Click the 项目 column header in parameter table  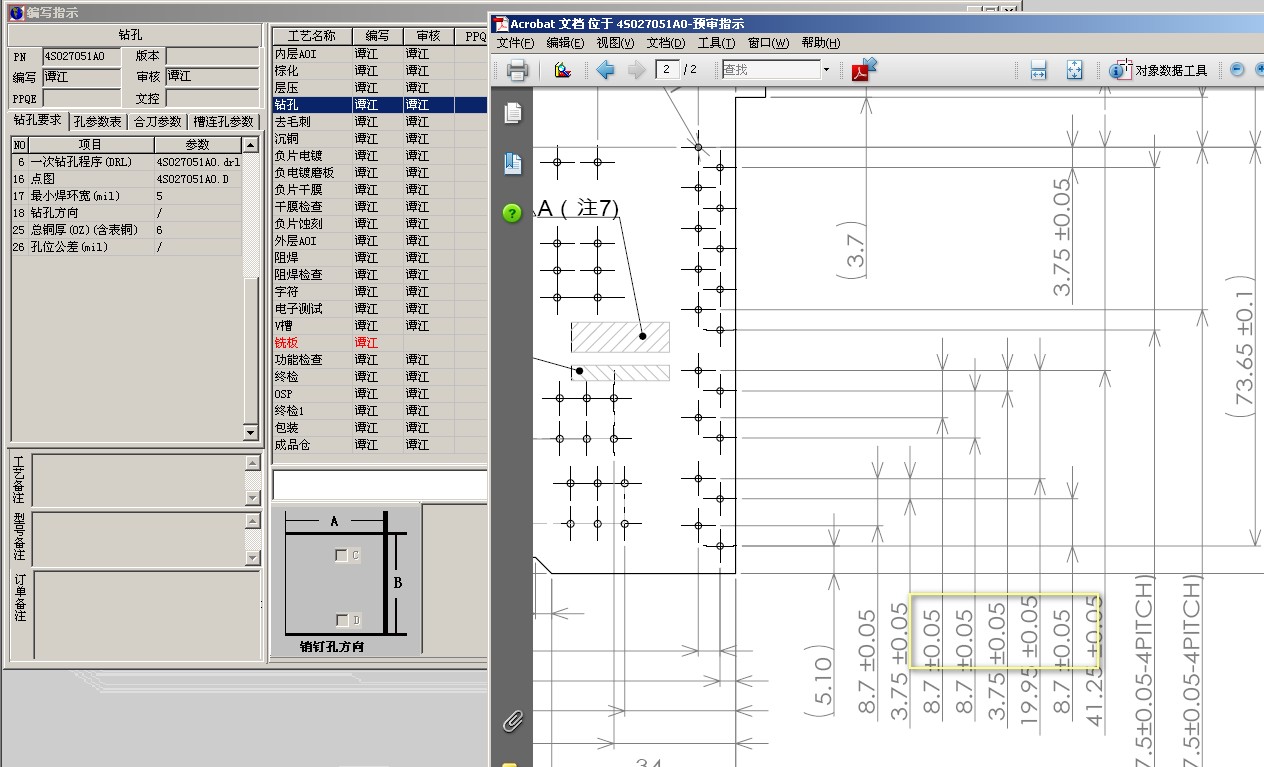pyautogui.click(x=91, y=145)
